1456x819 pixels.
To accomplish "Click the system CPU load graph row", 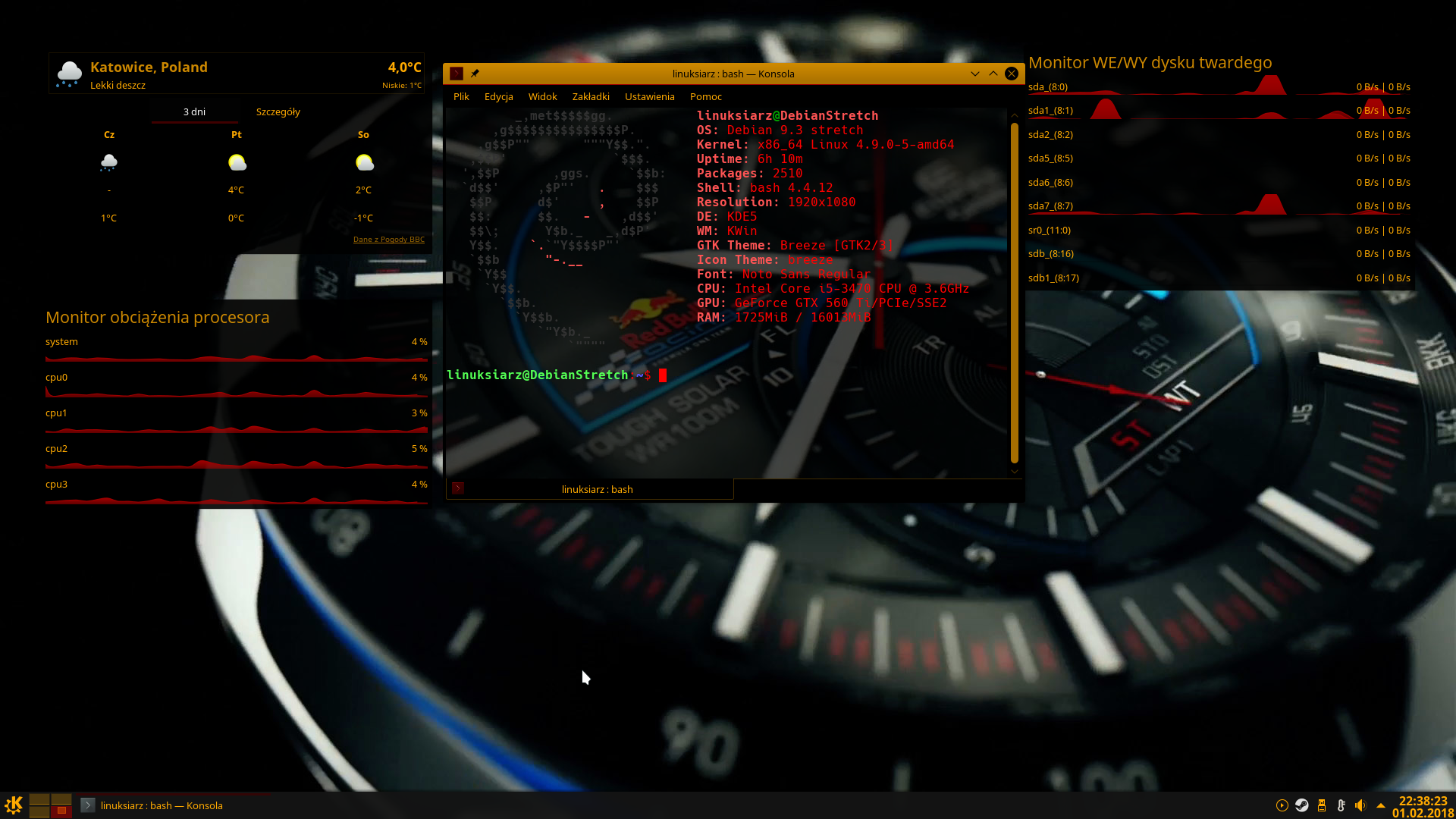I will click(237, 349).
